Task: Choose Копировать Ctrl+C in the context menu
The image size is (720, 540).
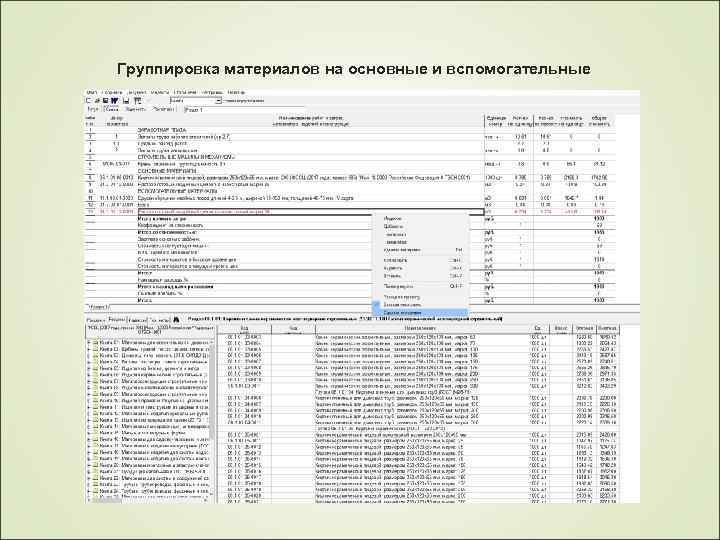Action: 420,260
